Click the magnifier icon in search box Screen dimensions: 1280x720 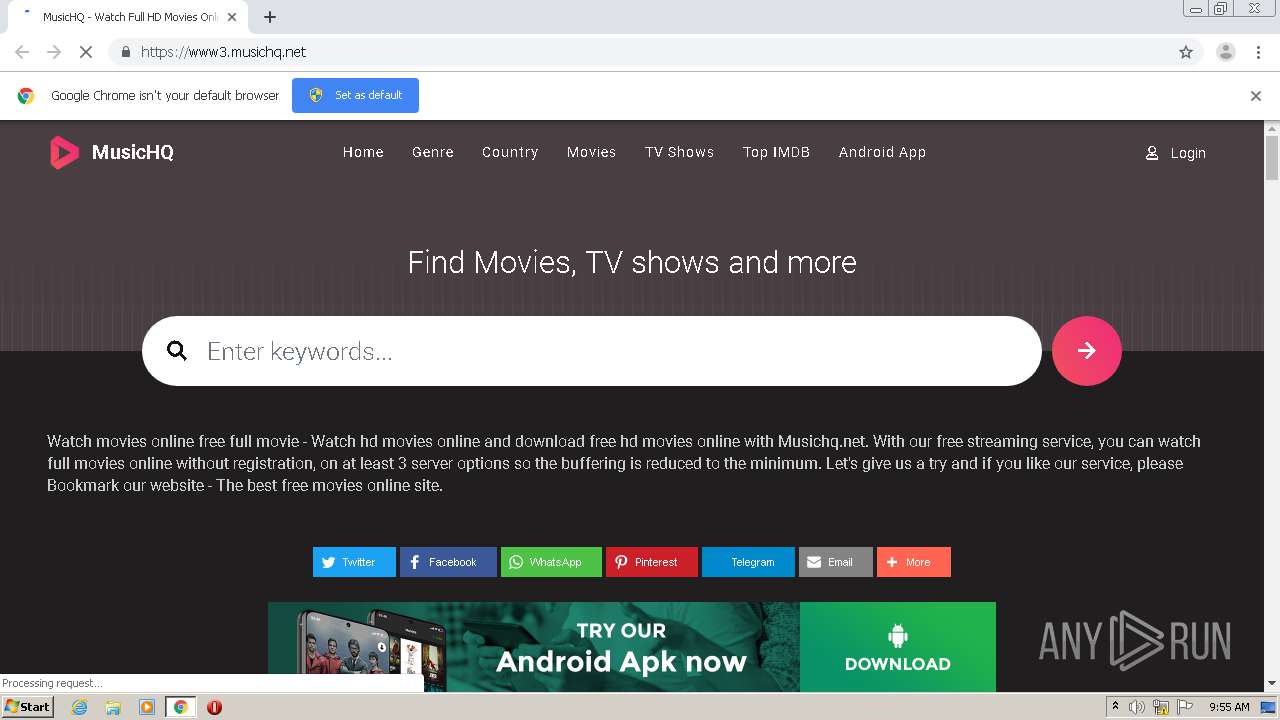tap(177, 351)
